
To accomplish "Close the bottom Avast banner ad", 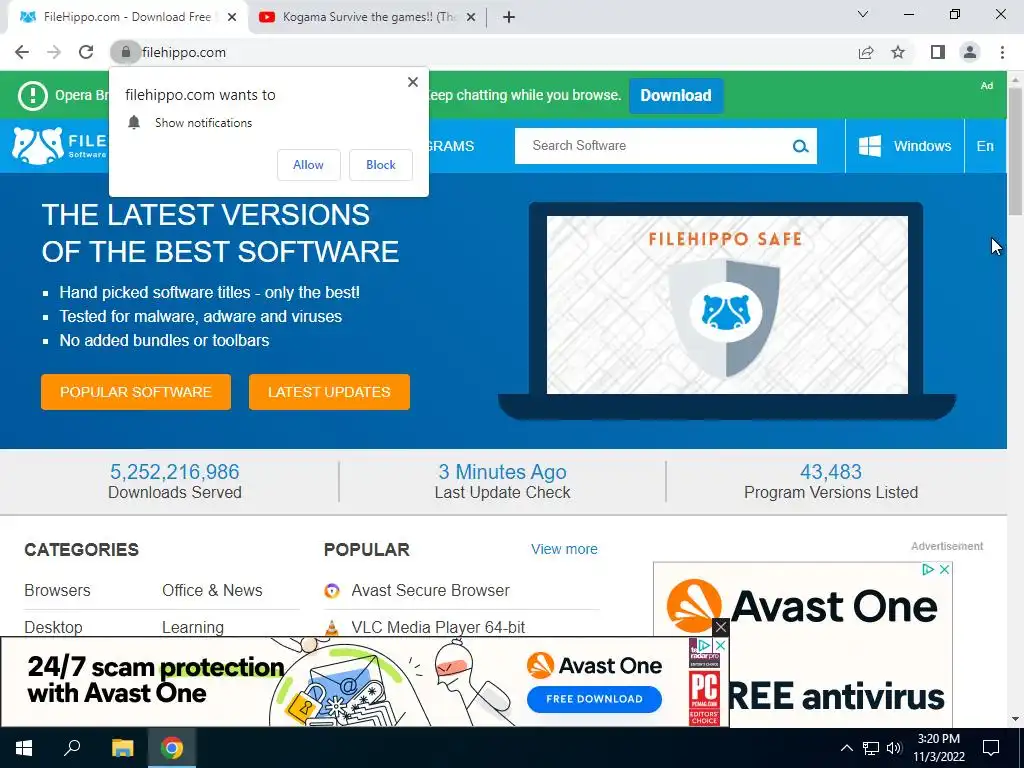I will click(x=720, y=628).
